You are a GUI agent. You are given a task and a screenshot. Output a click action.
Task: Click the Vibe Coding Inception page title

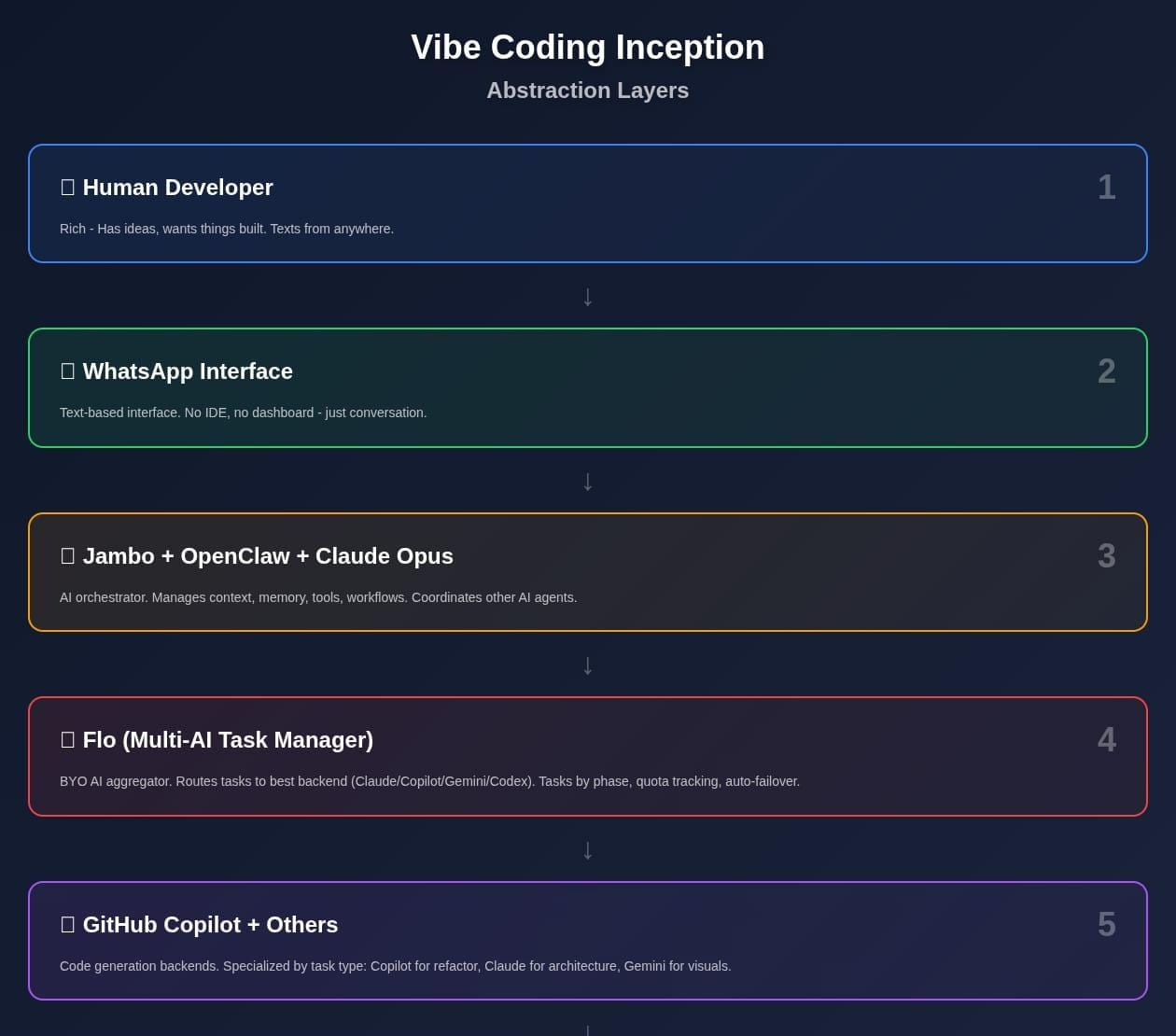click(587, 48)
